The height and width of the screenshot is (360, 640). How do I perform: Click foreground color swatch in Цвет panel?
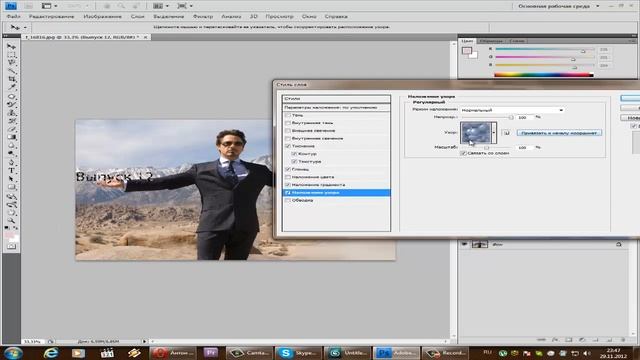tap(467, 51)
